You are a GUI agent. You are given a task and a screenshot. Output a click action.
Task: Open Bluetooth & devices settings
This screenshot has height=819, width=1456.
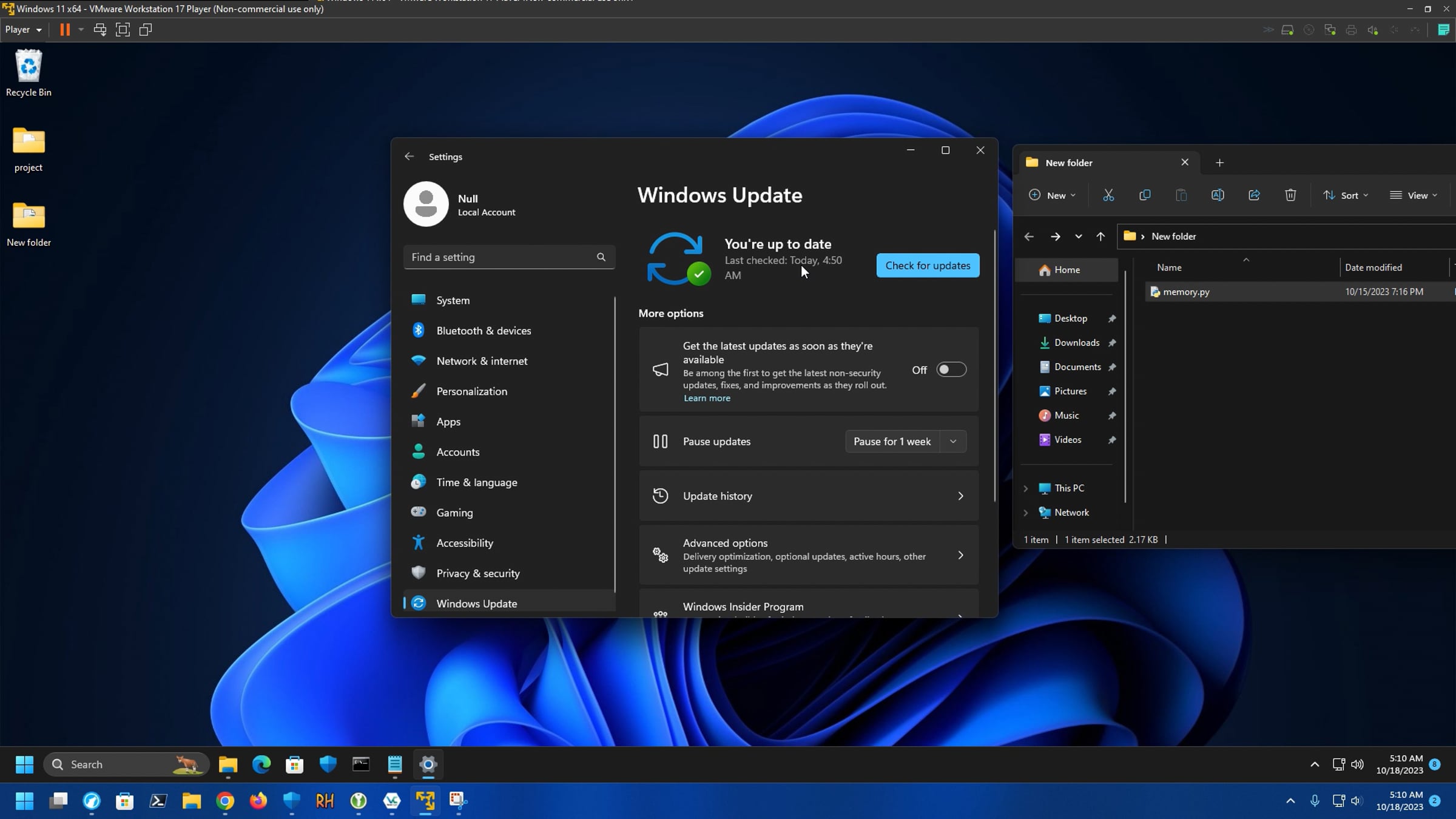(509, 331)
